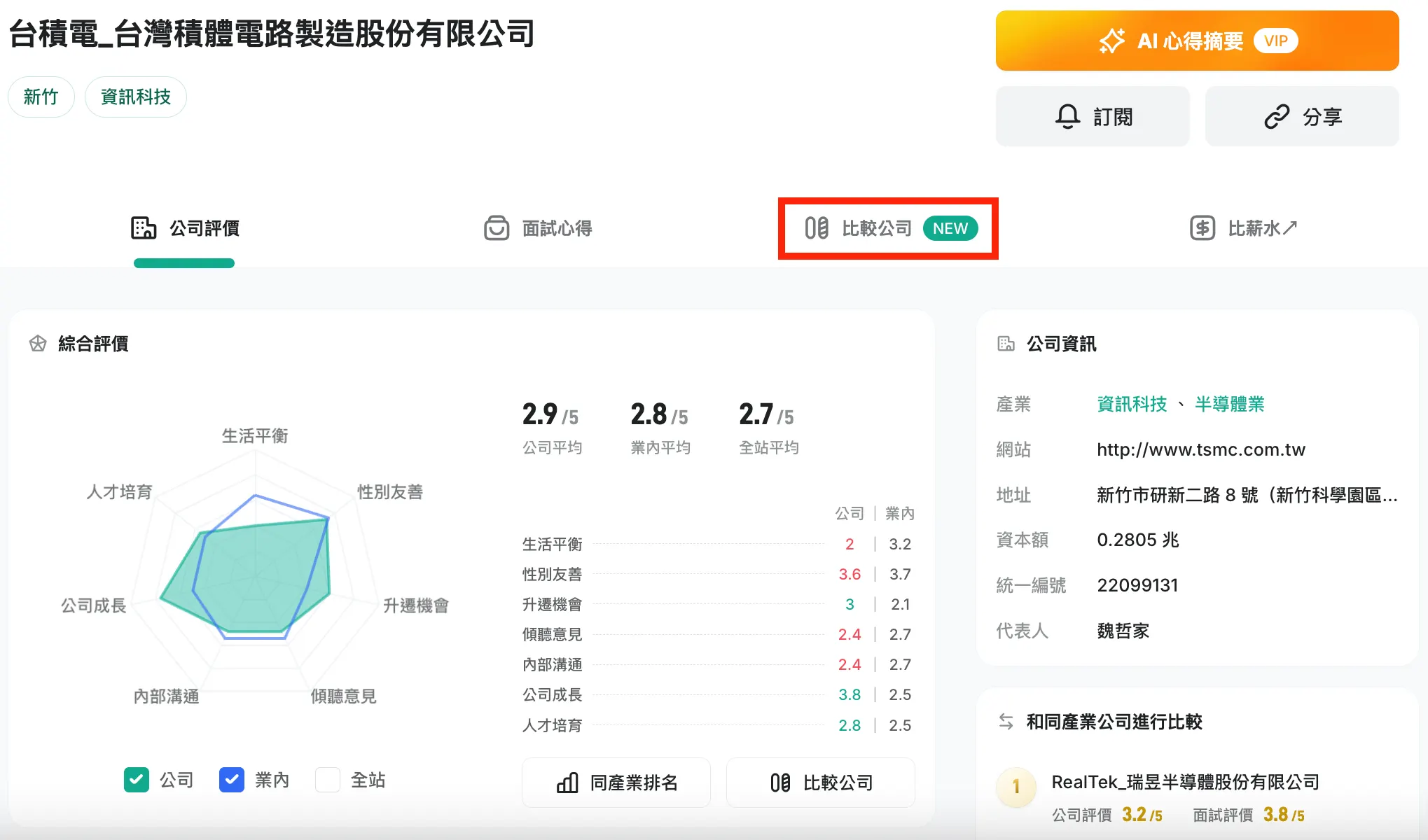This screenshot has width=1428, height=840.
Task: Switch to the 面試心得 tab
Action: pos(538,228)
